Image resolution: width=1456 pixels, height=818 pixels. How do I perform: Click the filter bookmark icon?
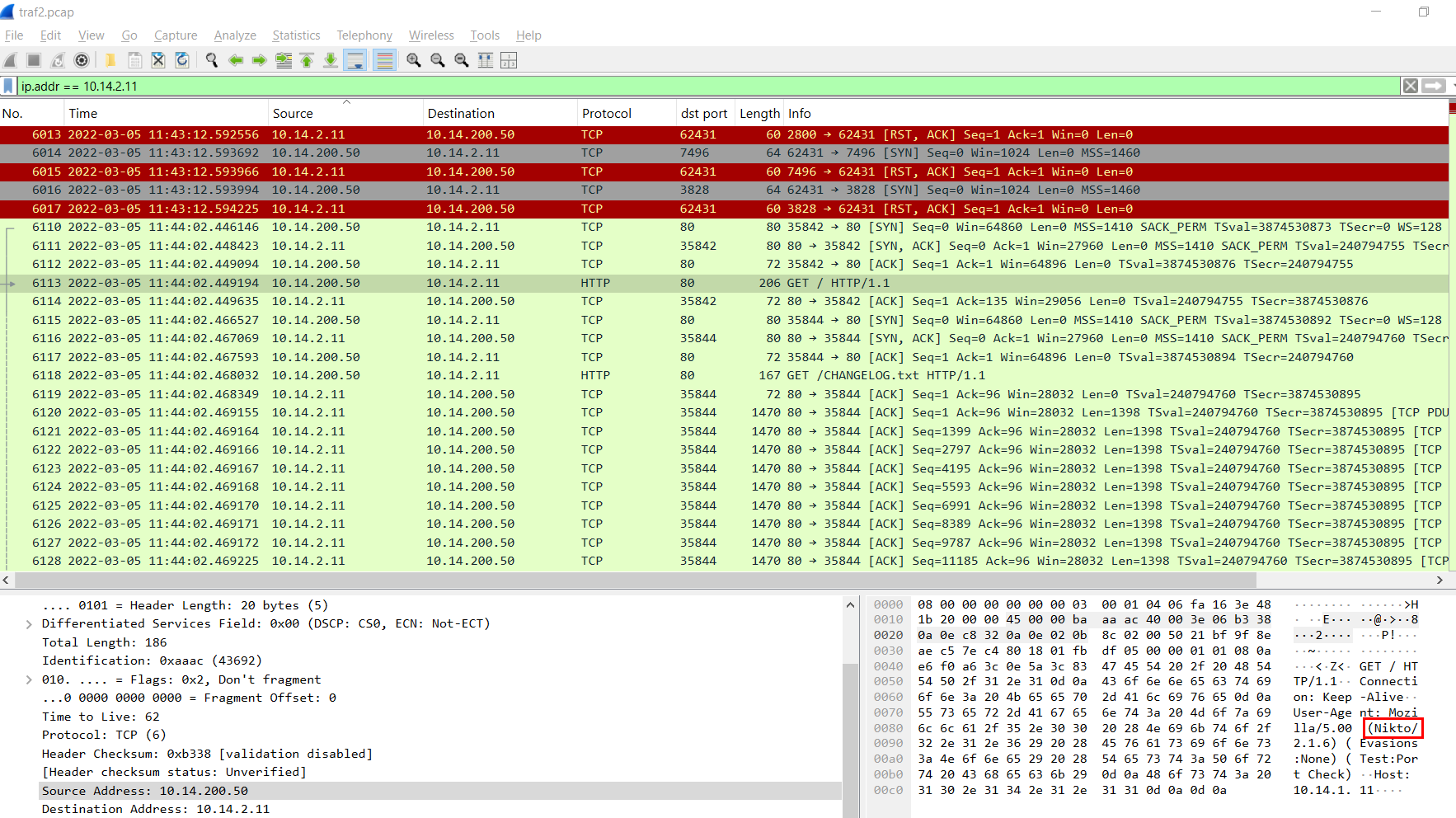[x=8, y=86]
